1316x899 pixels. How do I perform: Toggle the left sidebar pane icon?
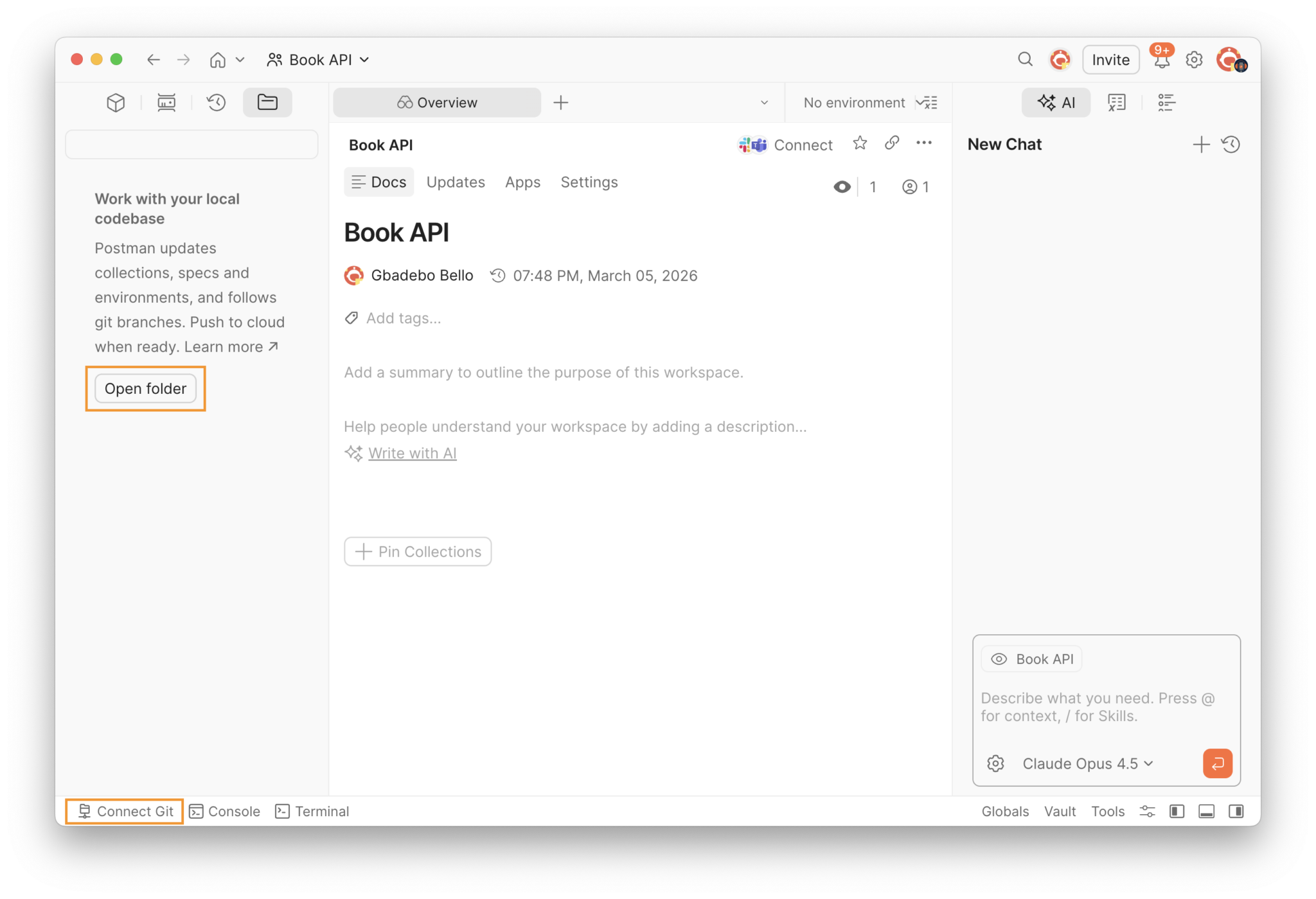(x=1177, y=812)
